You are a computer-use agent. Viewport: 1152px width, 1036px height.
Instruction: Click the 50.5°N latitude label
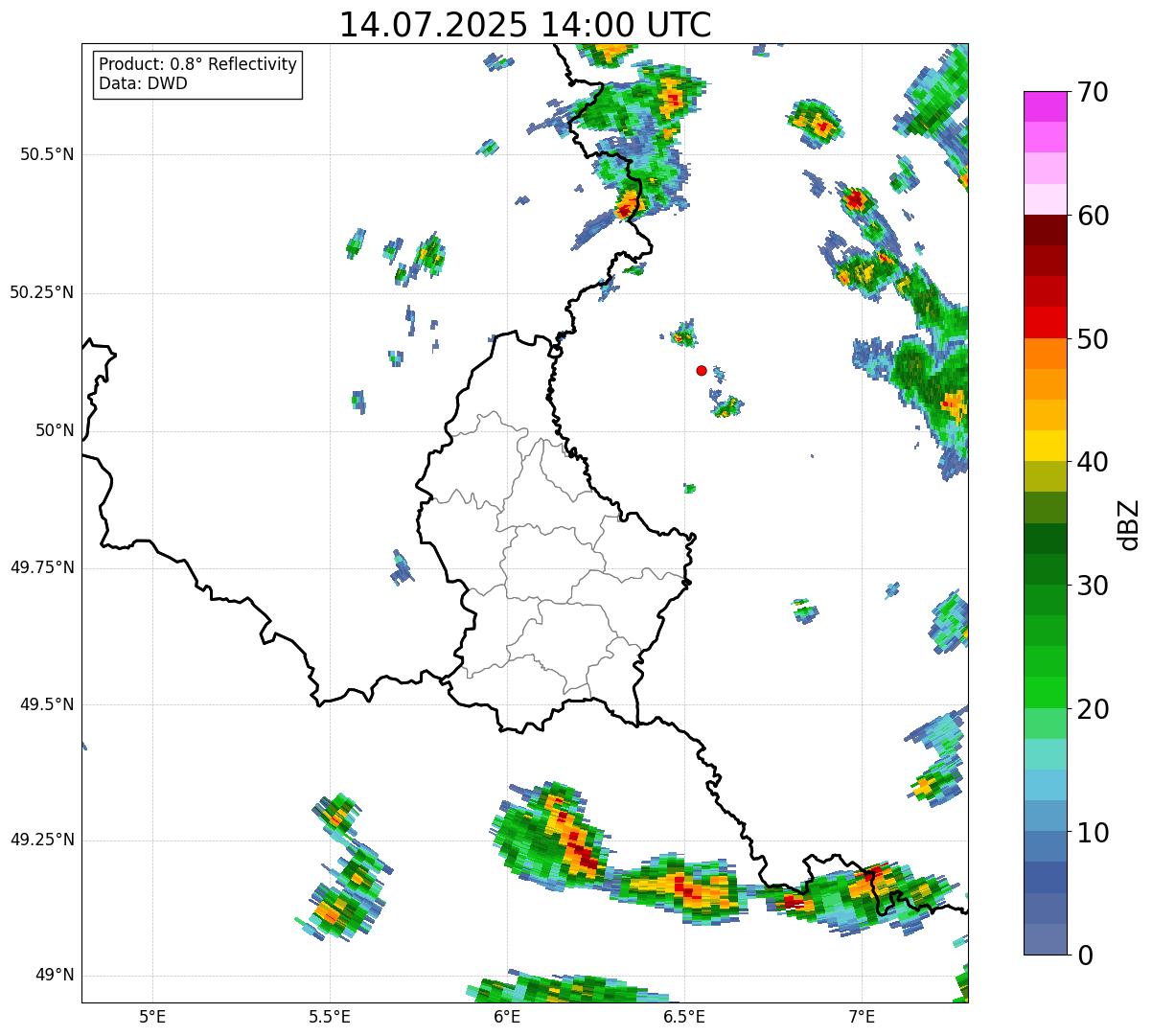(47, 154)
